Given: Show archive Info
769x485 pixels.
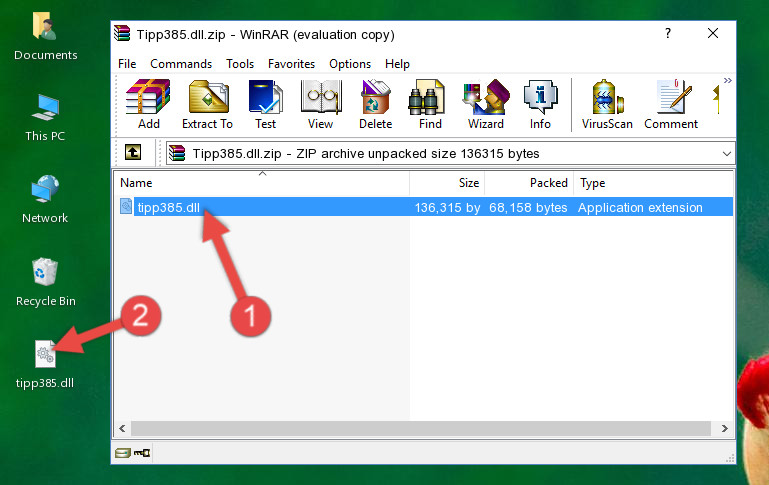Looking at the screenshot, I should 540,104.
